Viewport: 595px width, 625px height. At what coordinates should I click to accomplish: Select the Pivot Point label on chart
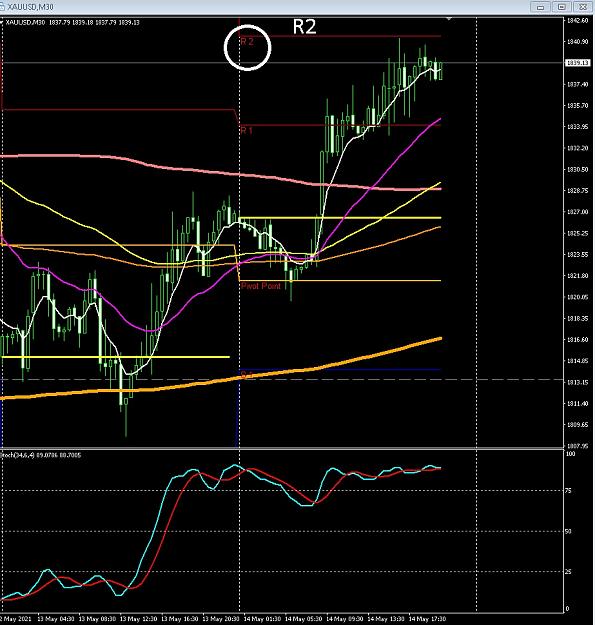pyautogui.click(x=261, y=286)
